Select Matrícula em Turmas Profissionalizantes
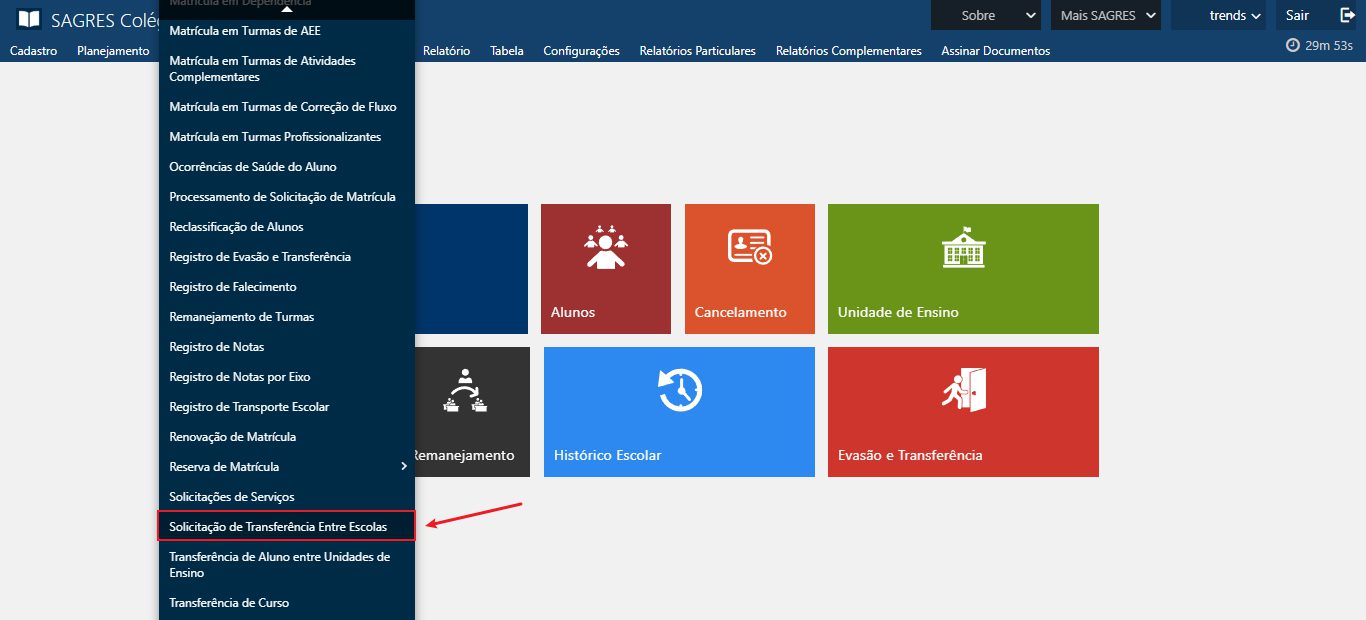 point(286,137)
